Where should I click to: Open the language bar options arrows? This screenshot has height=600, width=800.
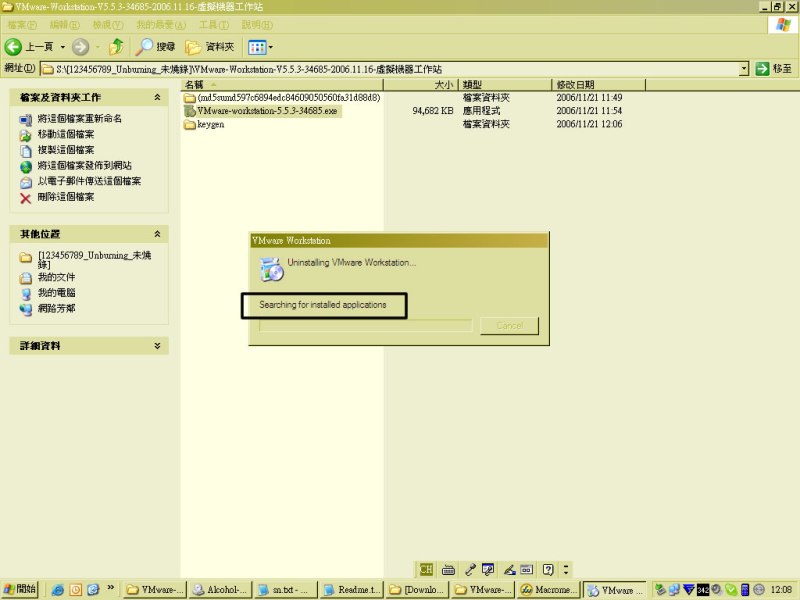(x=566, y=569)
